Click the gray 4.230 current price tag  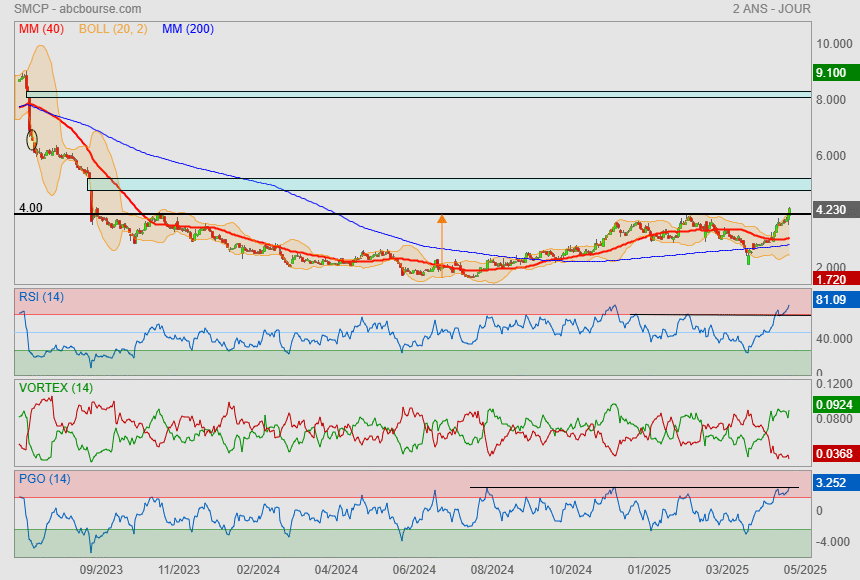click(x=836, y=210)
